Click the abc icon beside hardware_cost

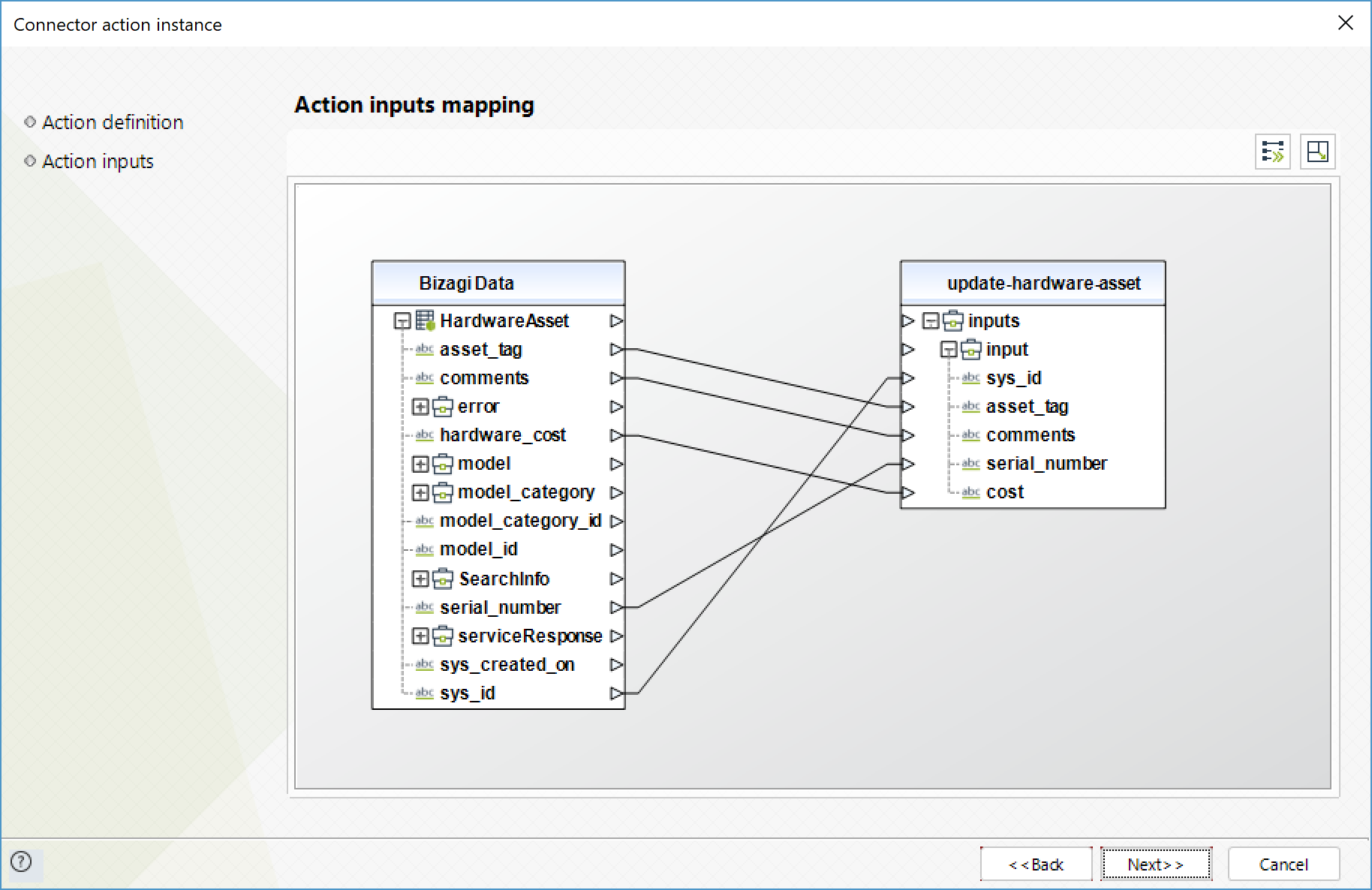tap(424, 434)
